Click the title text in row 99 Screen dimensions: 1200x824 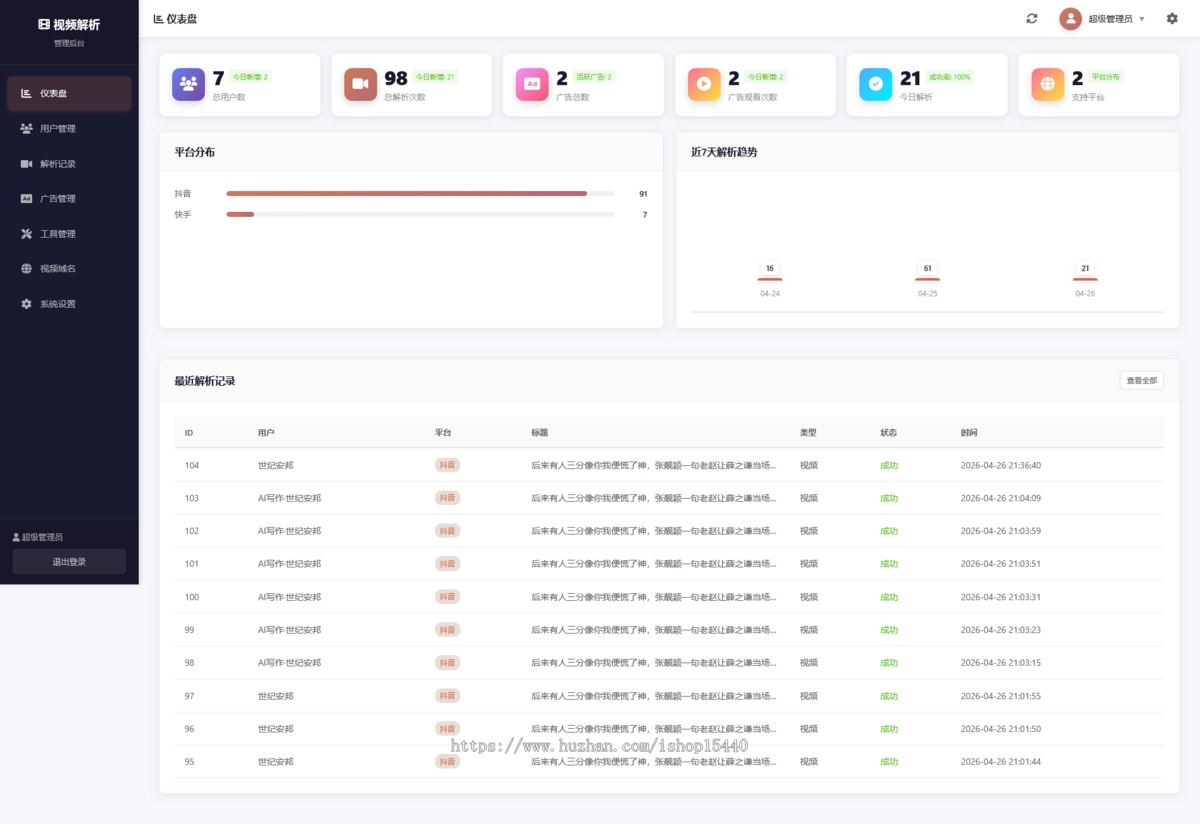point(654,630)
